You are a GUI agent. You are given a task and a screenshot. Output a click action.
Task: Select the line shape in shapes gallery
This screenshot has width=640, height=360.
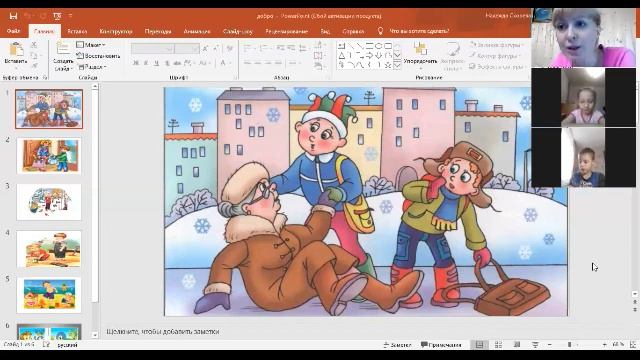point(351,46)
